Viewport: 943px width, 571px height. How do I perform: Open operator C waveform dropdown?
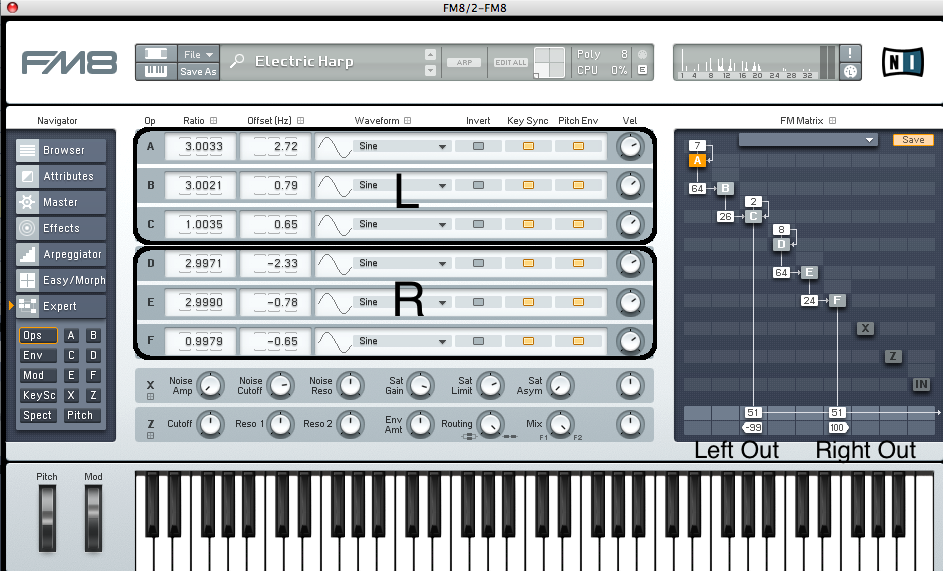[x=402, y=224]
